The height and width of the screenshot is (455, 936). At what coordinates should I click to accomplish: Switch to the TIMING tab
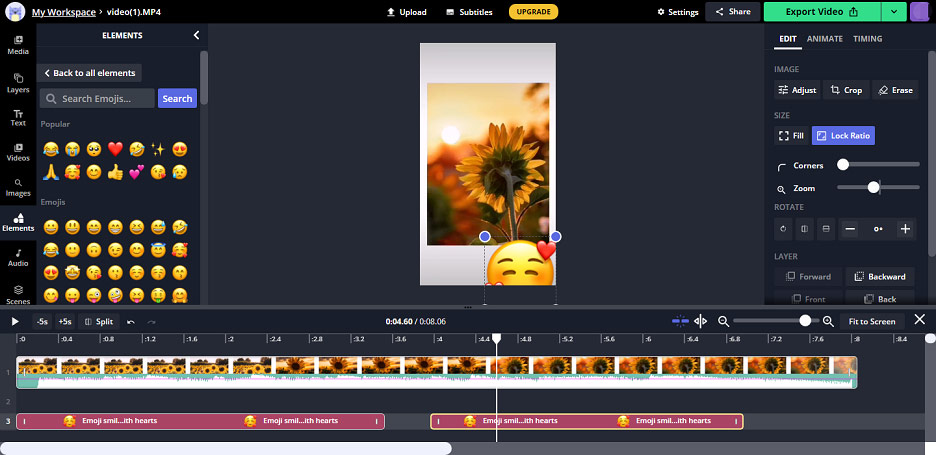[867, 39]
